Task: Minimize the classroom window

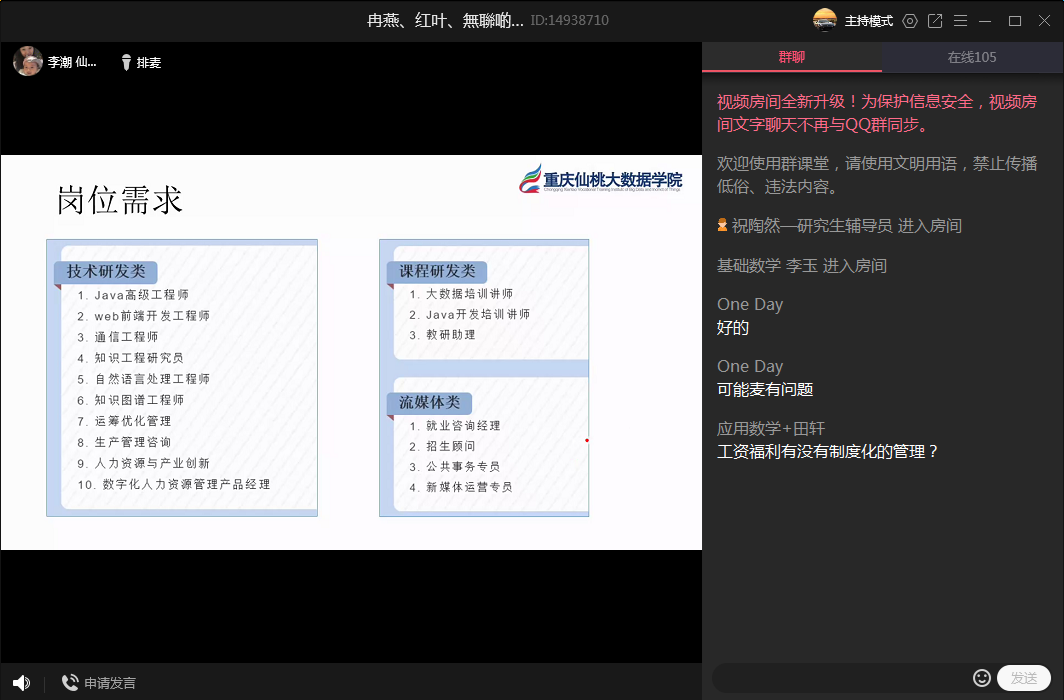Action: pos(986,21)
